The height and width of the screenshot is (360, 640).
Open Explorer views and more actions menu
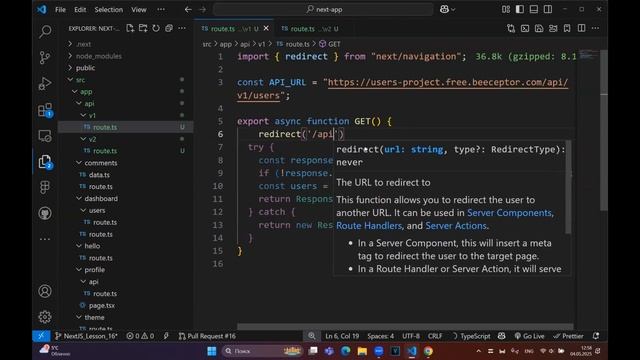click(x=182, y=28)
